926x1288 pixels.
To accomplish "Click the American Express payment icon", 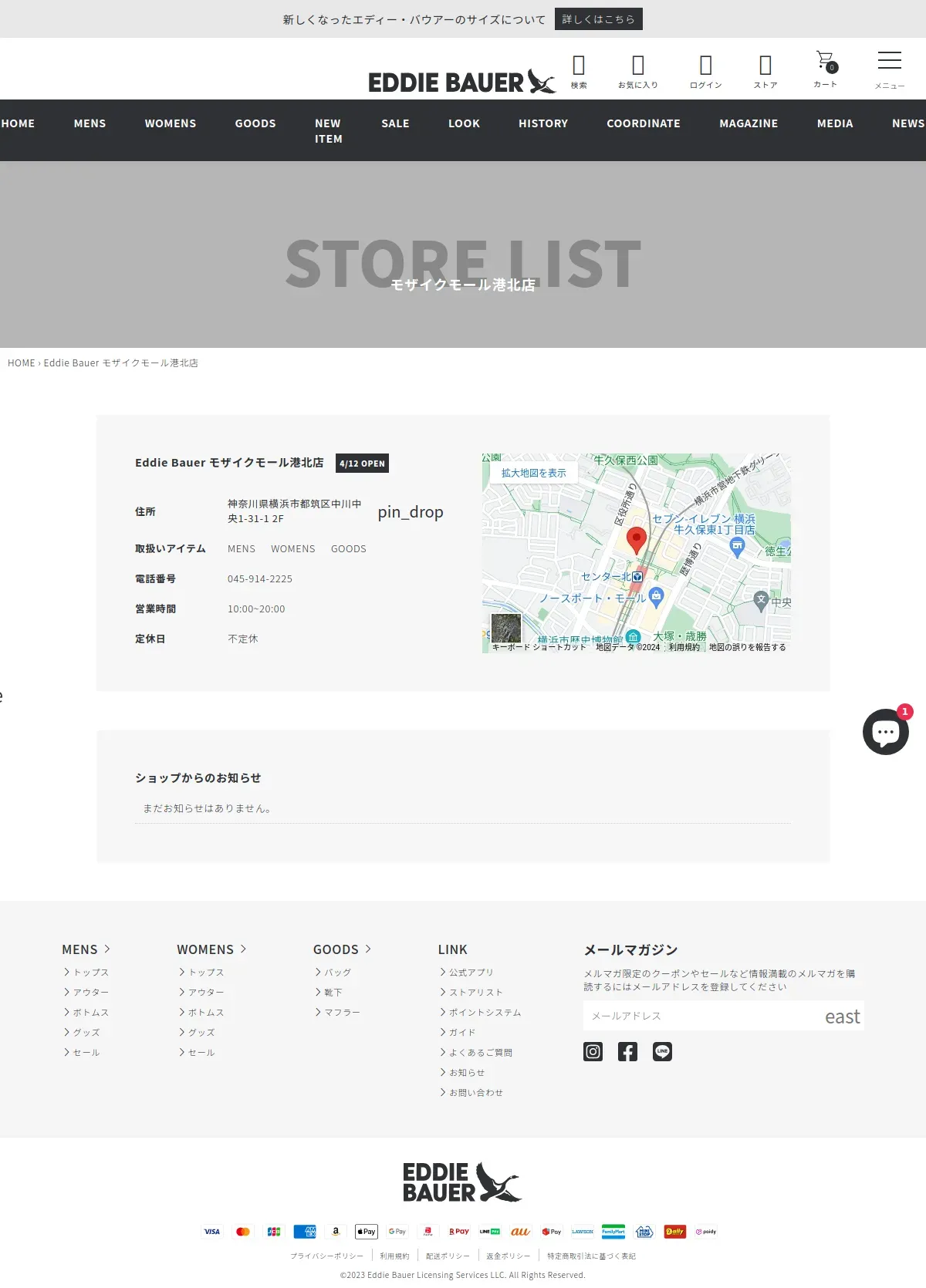I will click(x=305, y=1232).
